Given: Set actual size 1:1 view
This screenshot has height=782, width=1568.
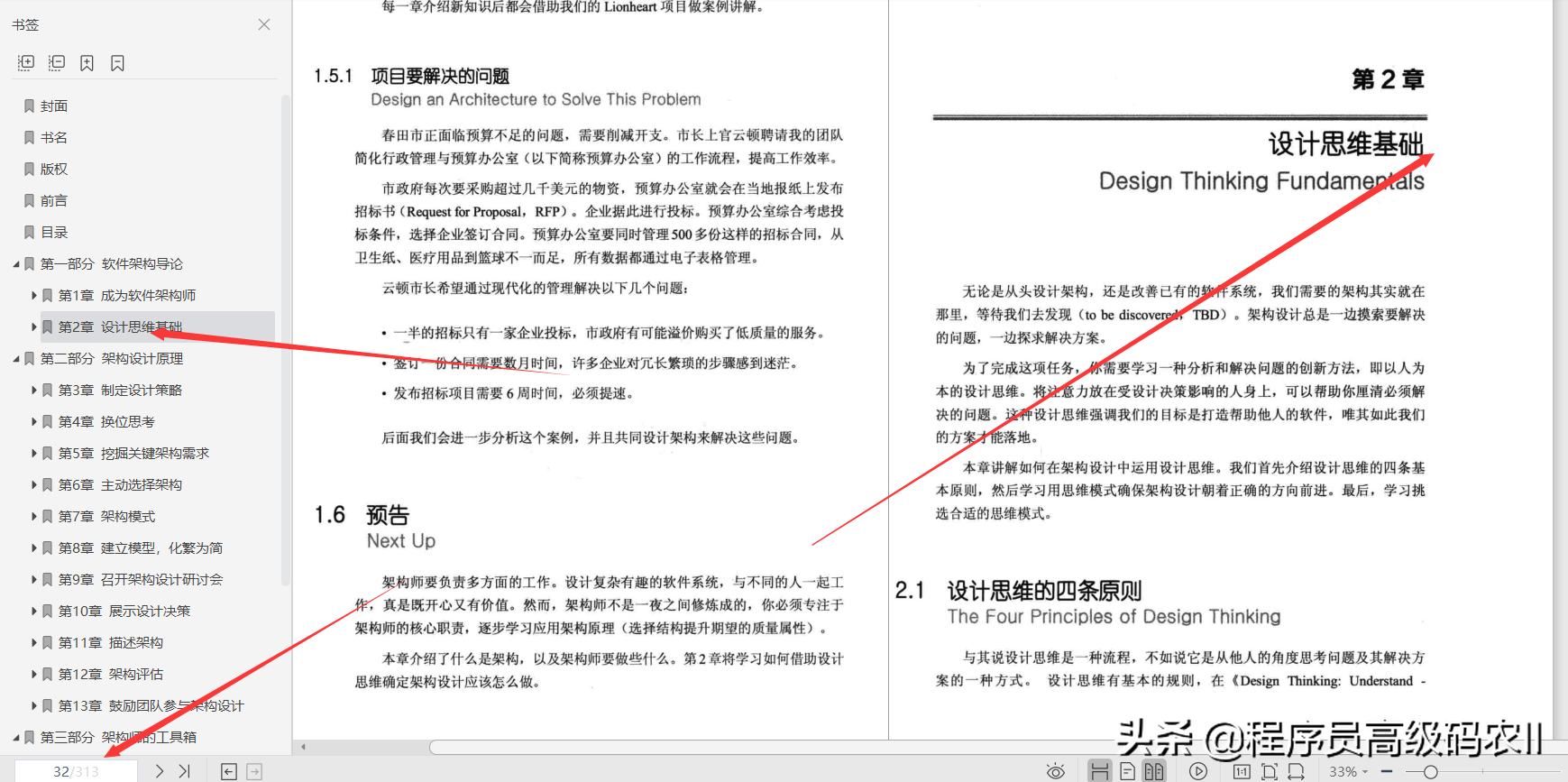Looking at the screenshot, I should pyautogui.click(x=1242, y=771).
